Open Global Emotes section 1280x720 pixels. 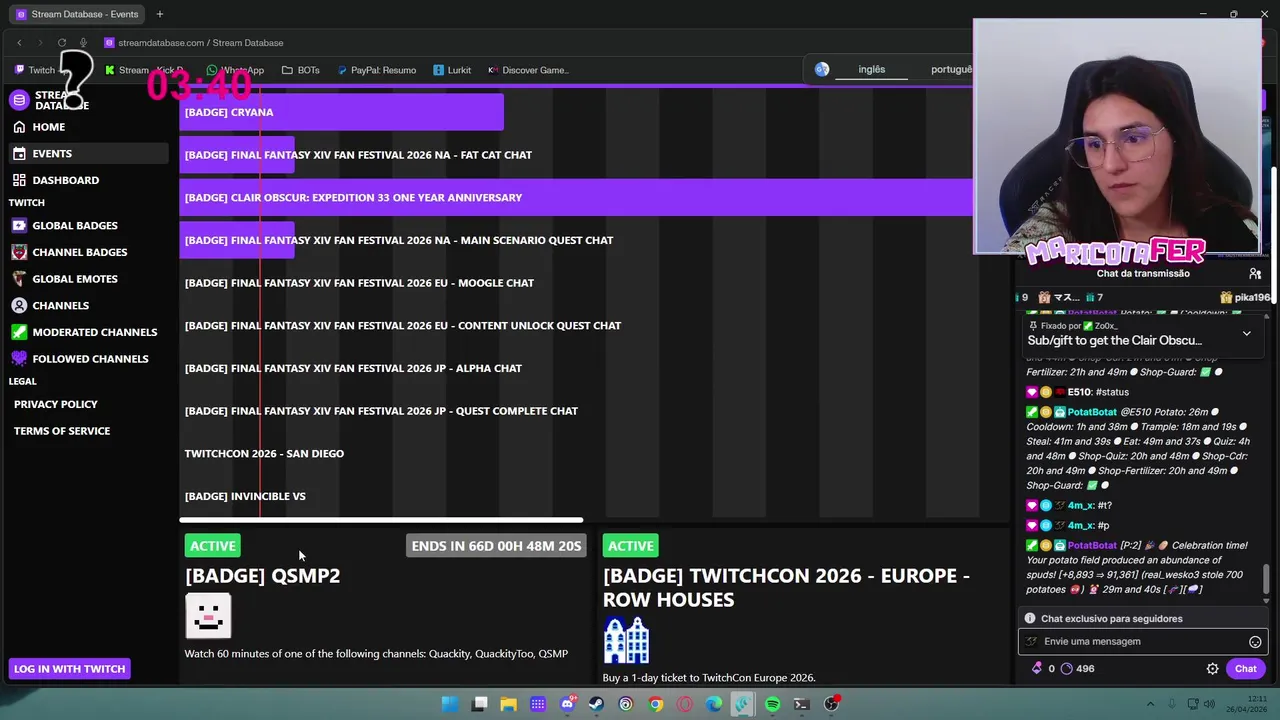pyautogui.click(x=75, y=279)
